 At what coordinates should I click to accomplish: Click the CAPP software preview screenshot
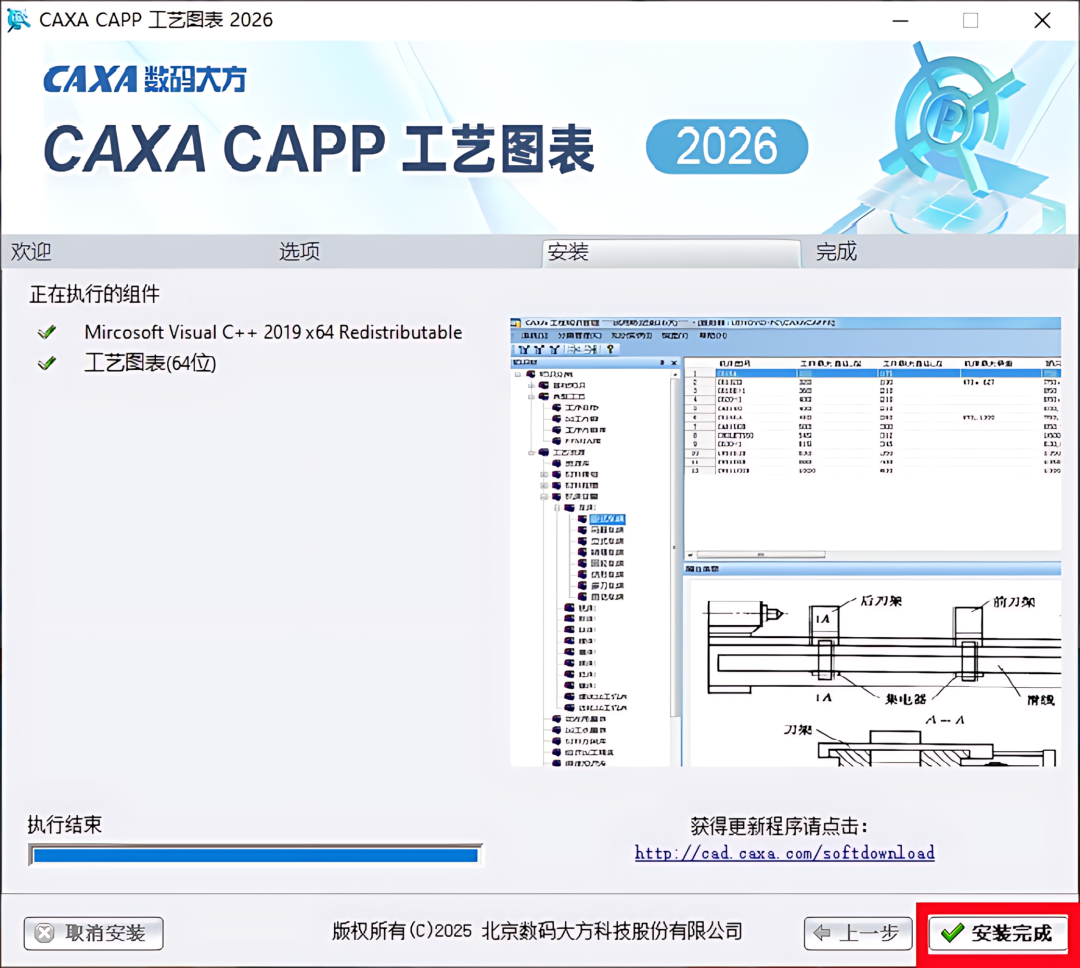(785, 542)
